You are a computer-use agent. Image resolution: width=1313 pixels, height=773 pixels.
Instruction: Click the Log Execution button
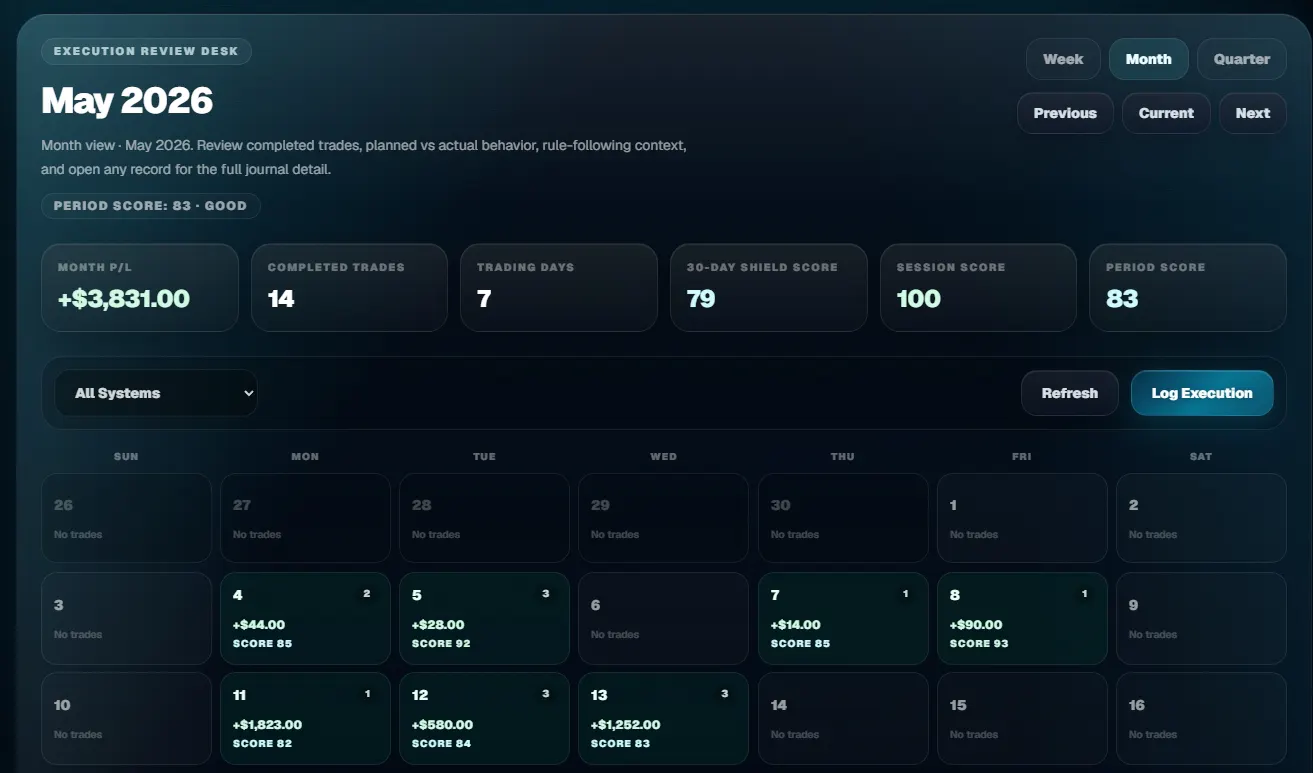pyautogui.click(x=1202, y=393)
